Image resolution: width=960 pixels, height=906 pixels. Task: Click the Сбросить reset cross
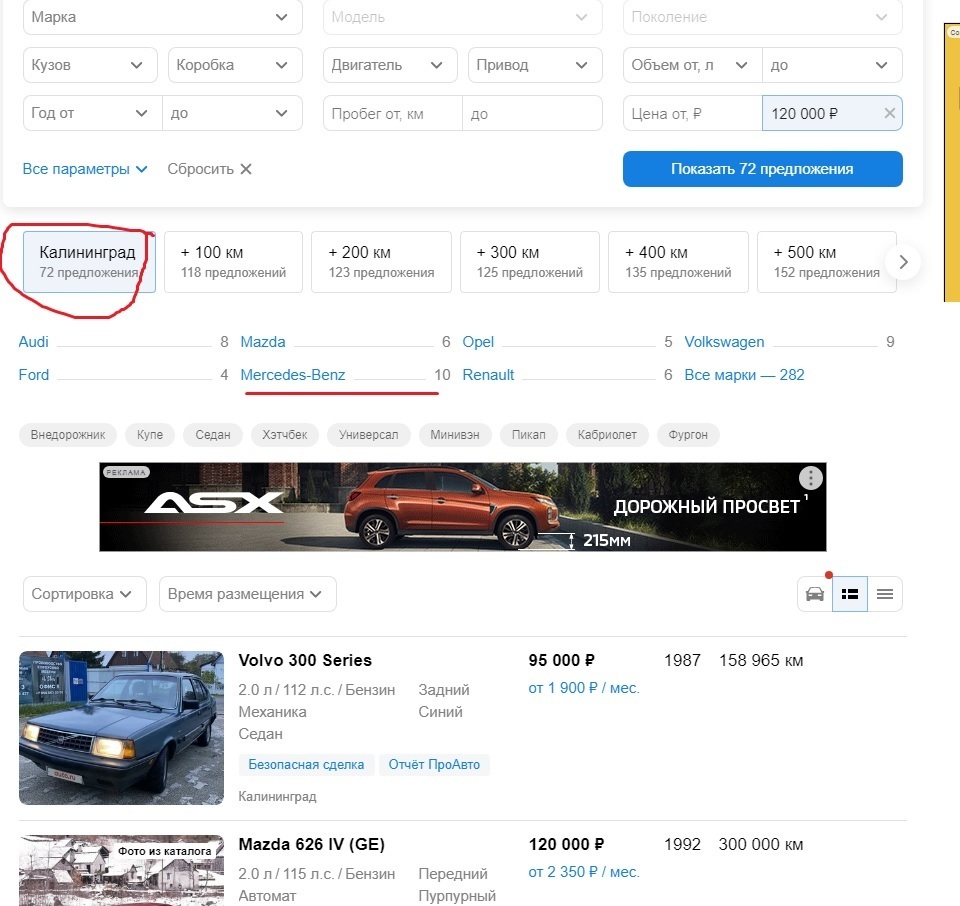246,169
